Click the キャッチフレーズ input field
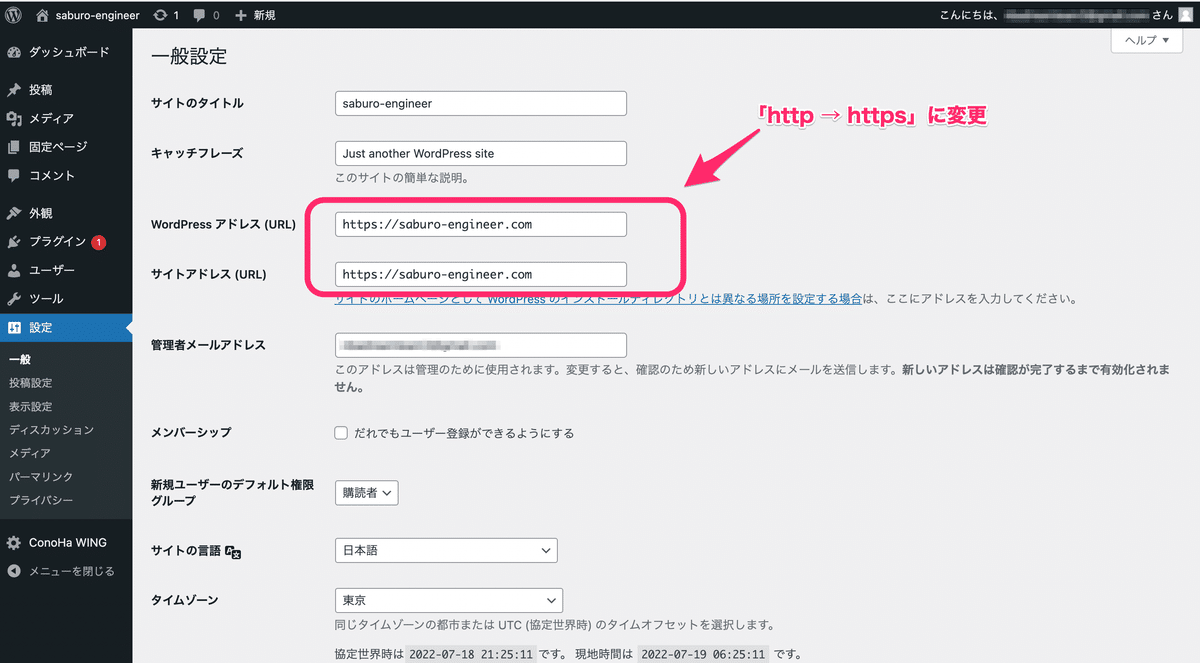1200x663 pixels. (x=481, y=153)
